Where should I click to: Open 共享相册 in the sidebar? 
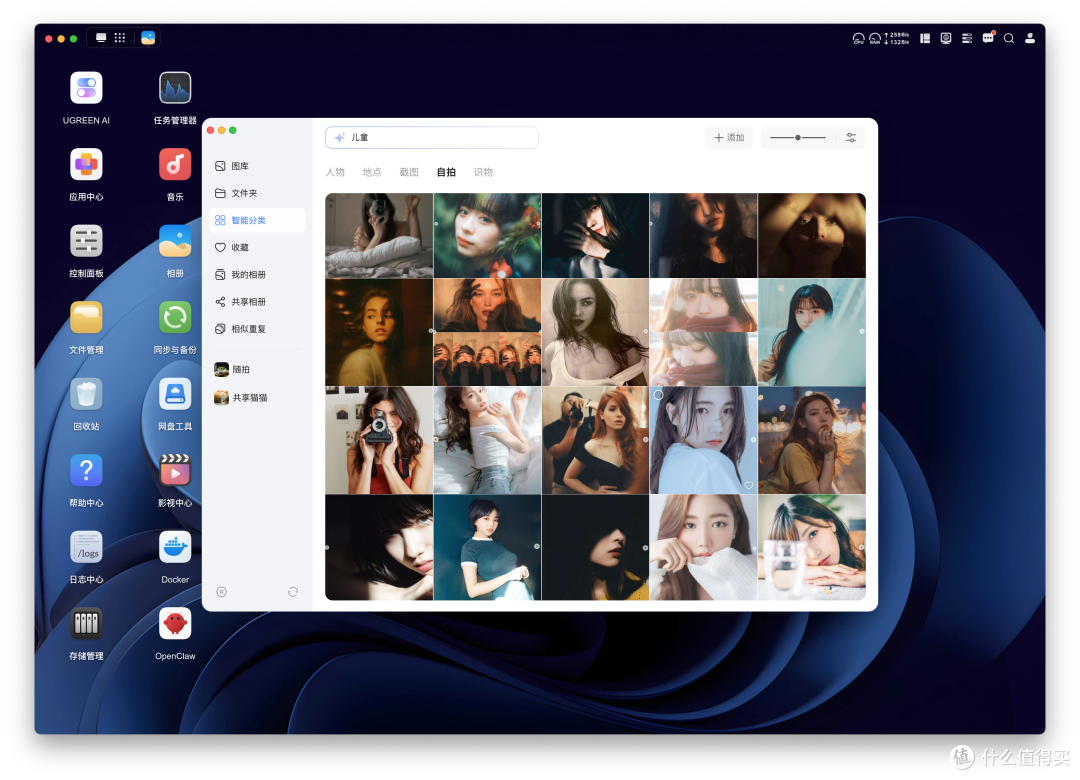[257, 302]
